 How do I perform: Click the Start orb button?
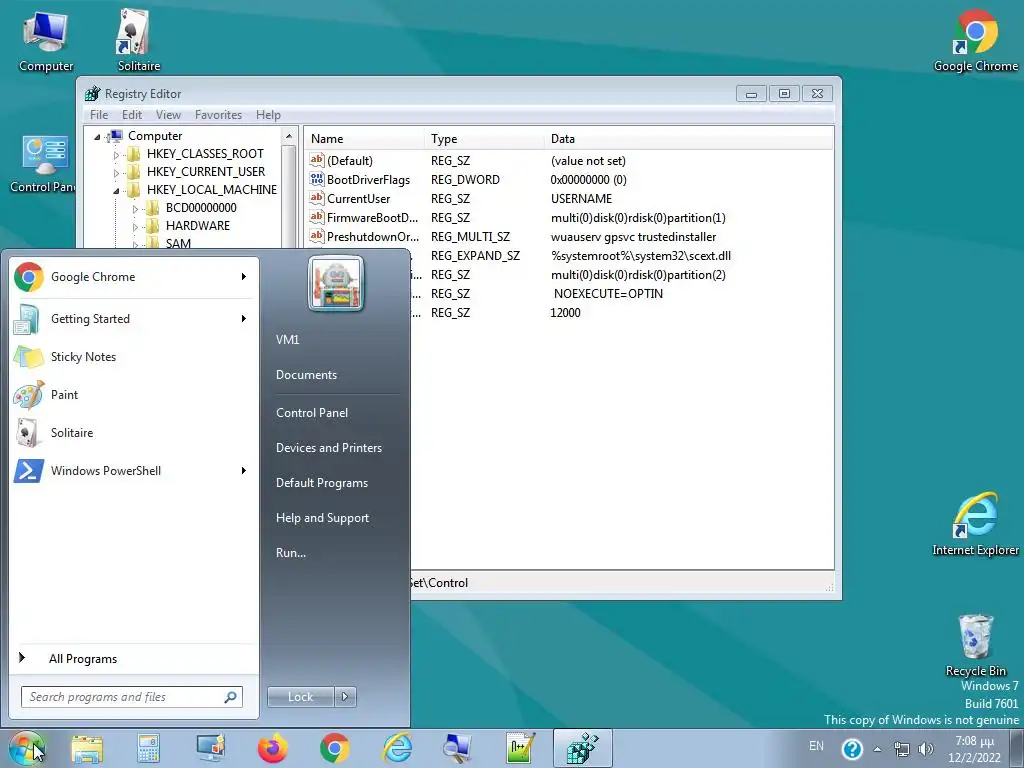coord(26,748)
